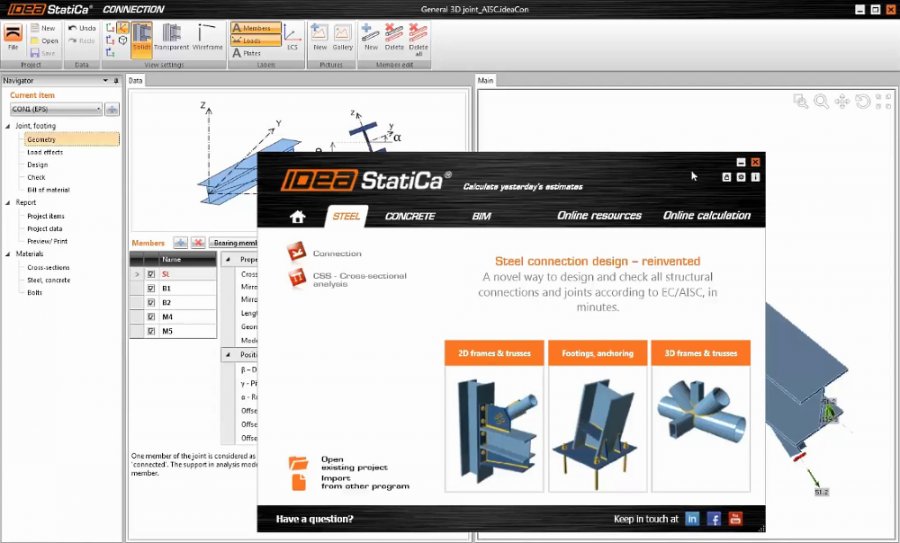The width and height of the screenshot is (900, 543).
Task: Collapse the Joint, footing tree node
Action: pos(8,126)
